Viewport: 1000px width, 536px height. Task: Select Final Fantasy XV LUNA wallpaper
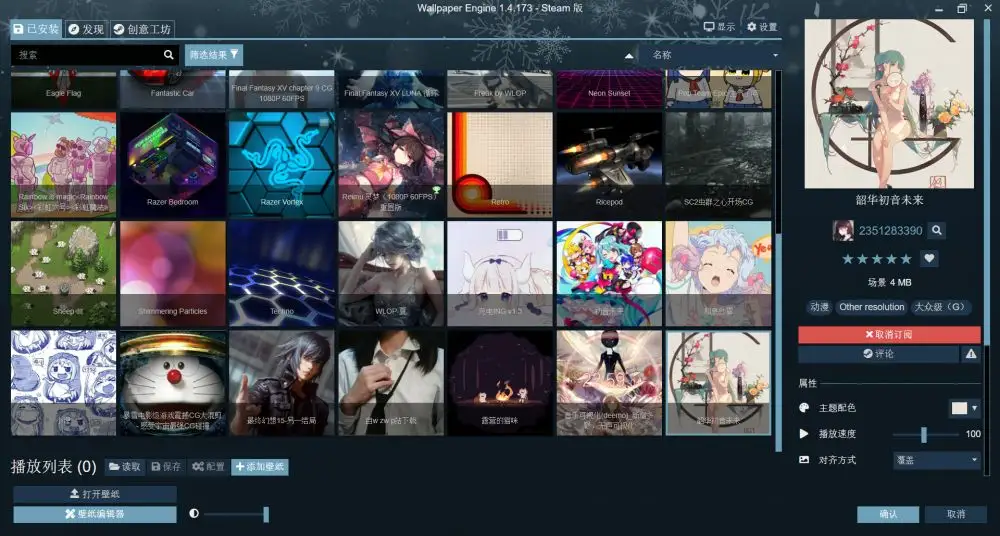[x=391, y=89]
